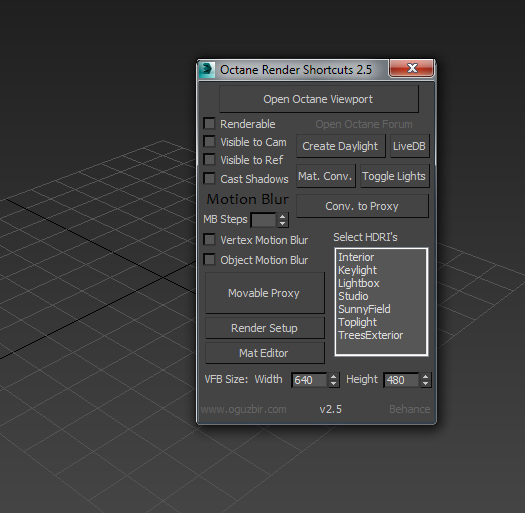Open Octane Viewport
525x513 pixels.
pos(319,99)
